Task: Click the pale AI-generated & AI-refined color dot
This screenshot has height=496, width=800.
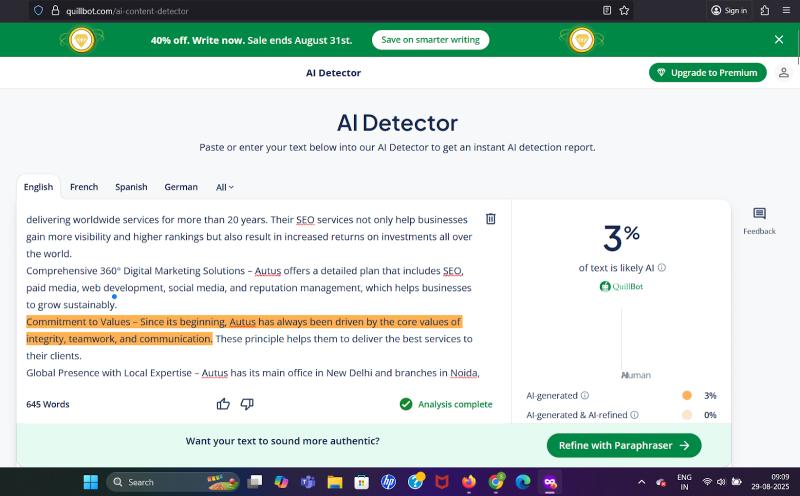Action: pos(687,415)
